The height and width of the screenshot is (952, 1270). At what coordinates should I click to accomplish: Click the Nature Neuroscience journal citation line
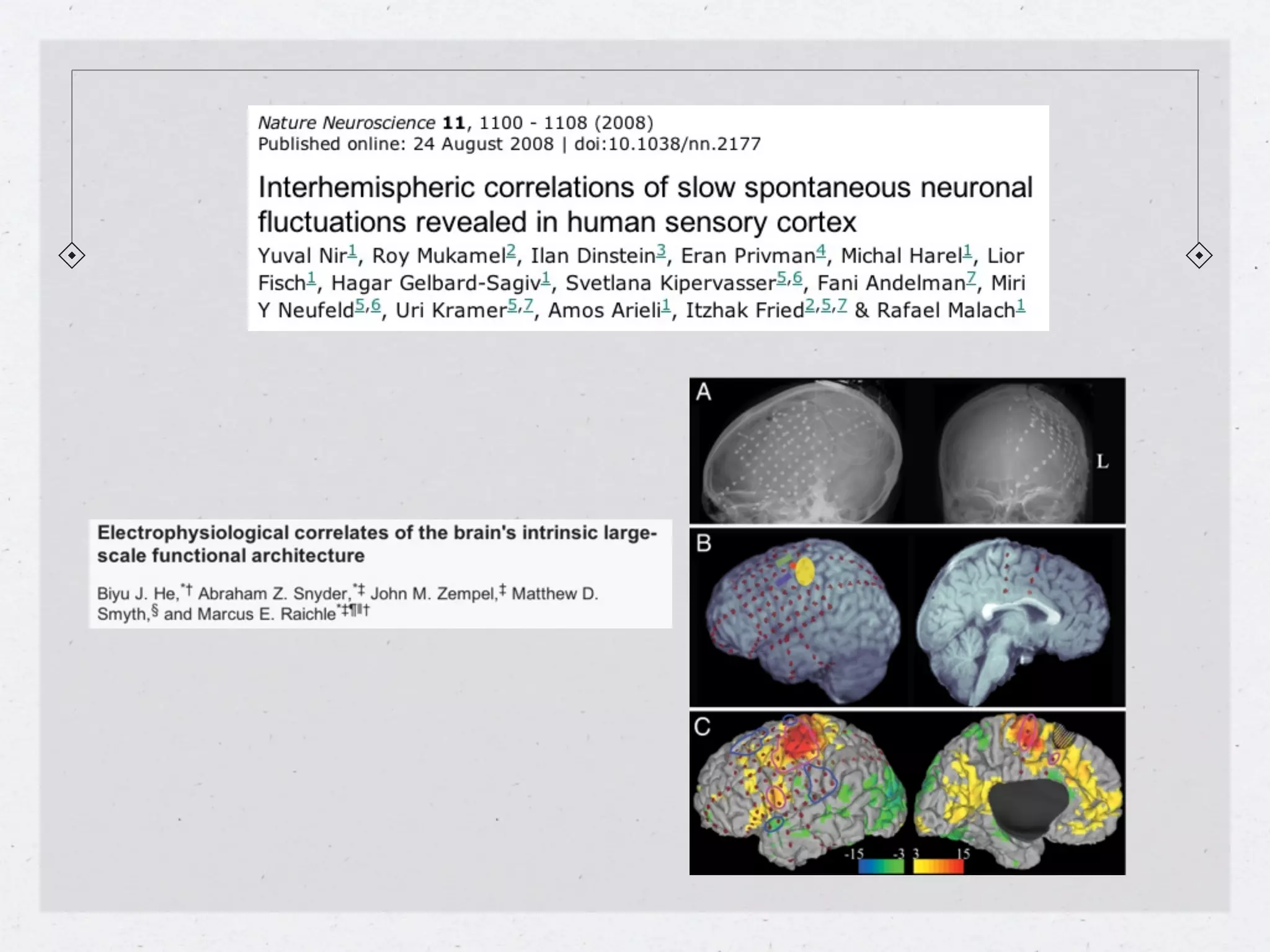coord(455,123)
